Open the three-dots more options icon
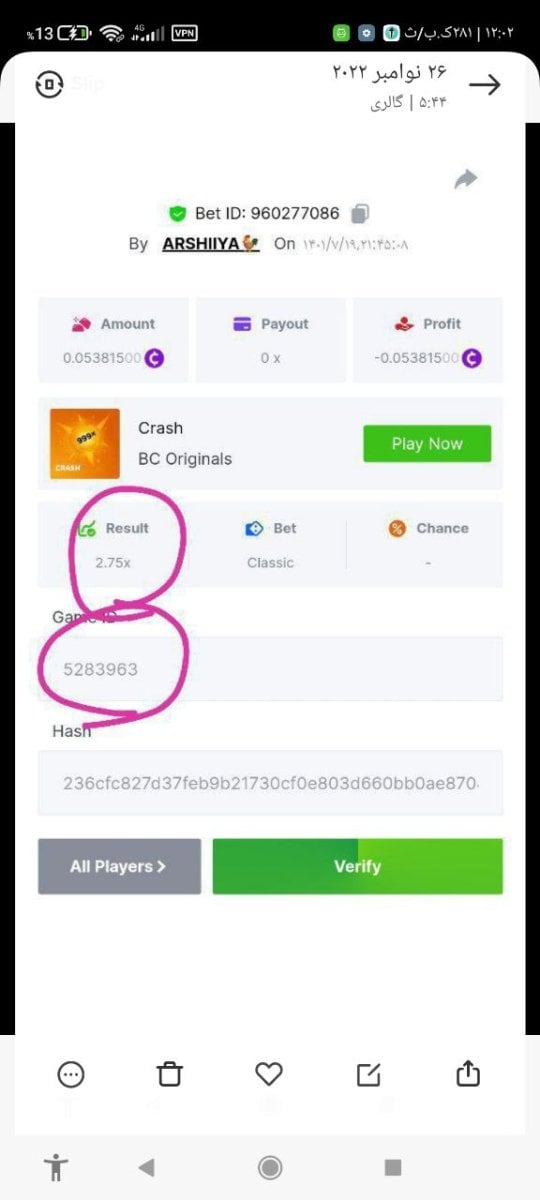 [x=71, y=1074]
